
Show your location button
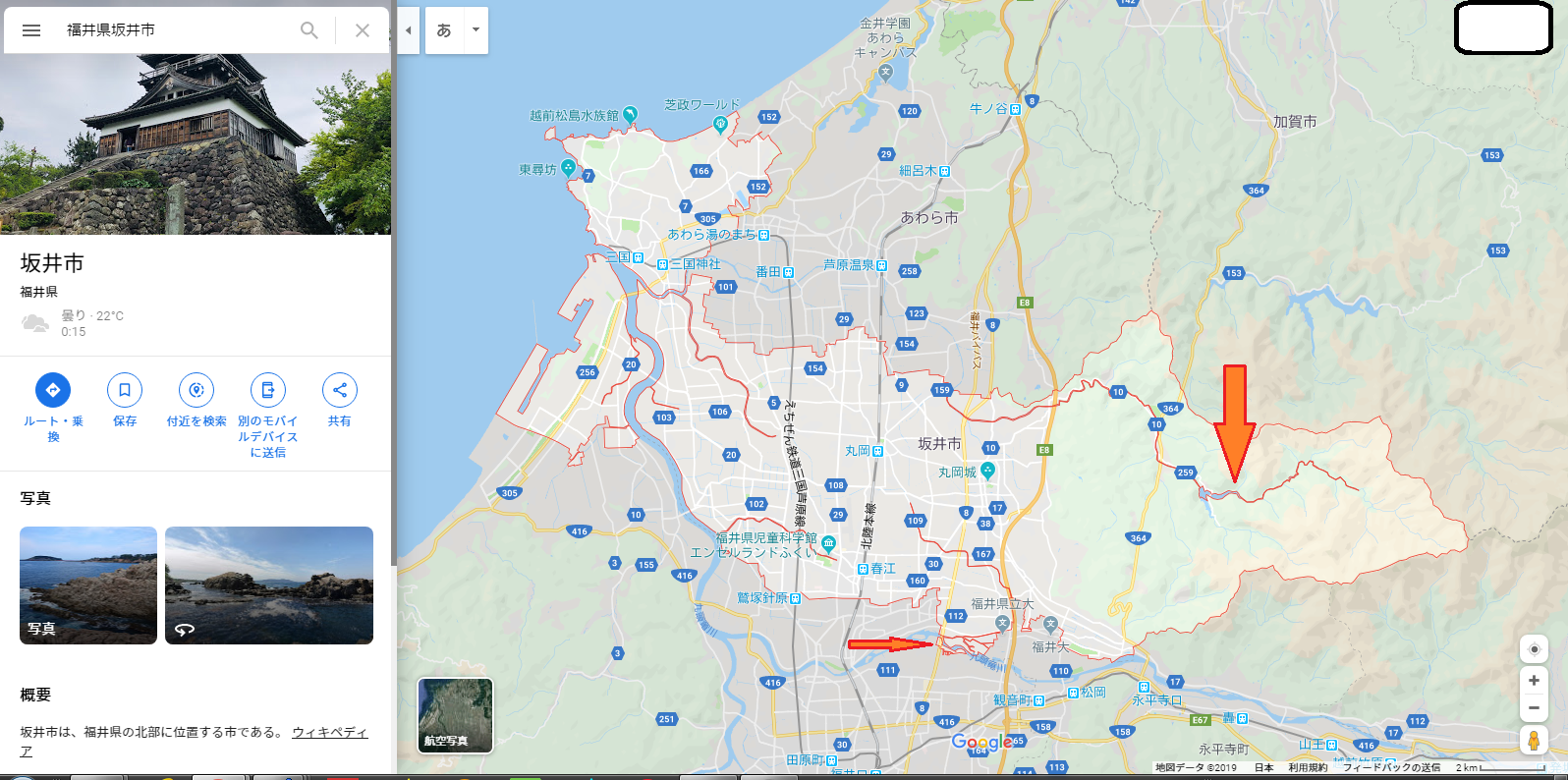pos(1534,649)
